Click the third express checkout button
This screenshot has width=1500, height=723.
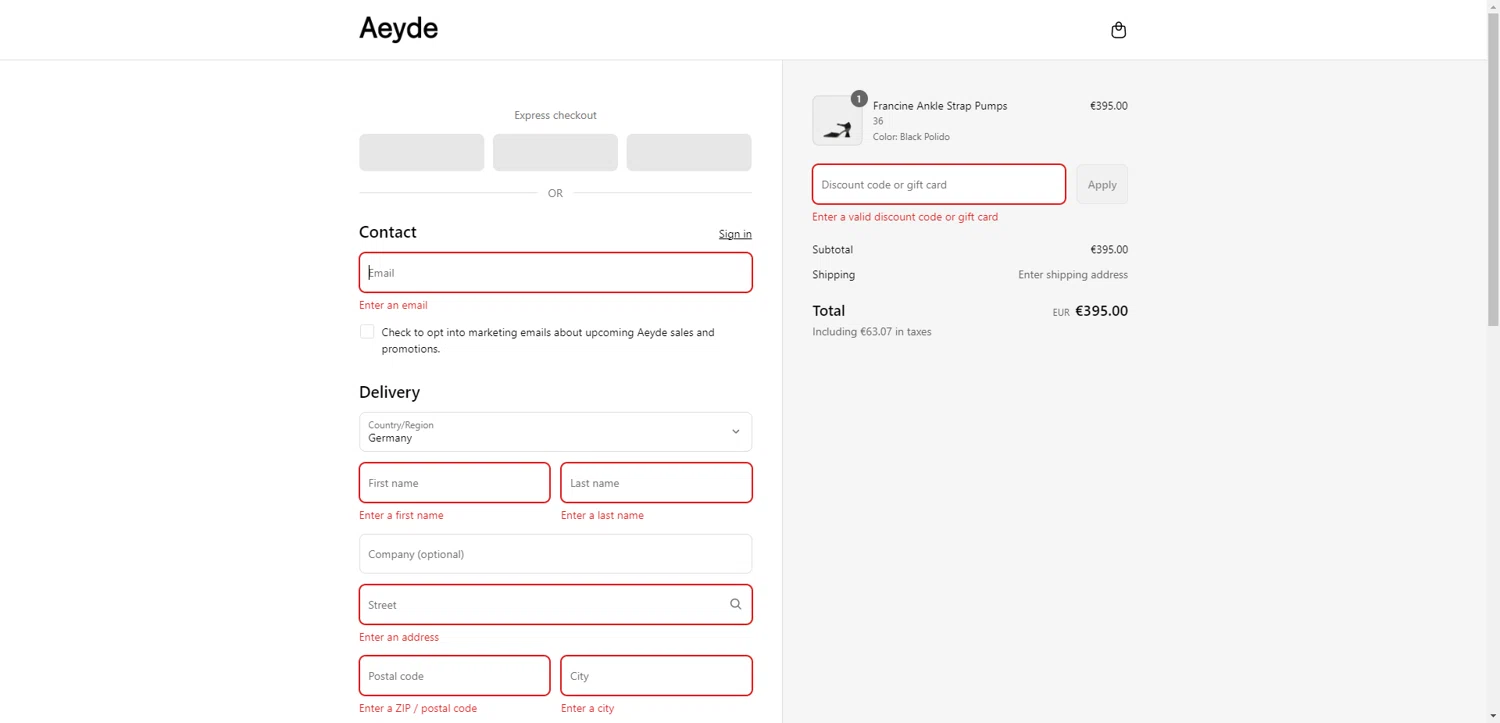pos(689,152)
